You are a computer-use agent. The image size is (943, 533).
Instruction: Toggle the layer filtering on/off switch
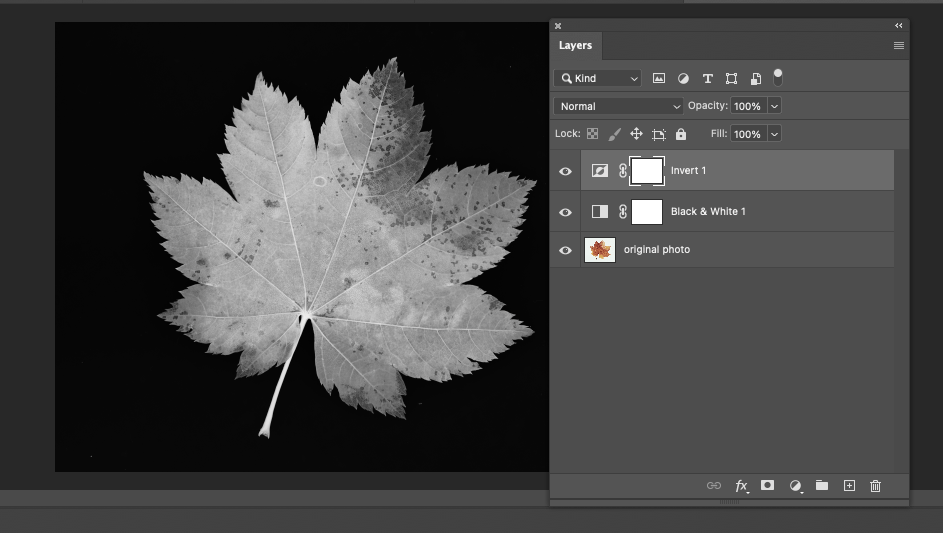[778, 77]
